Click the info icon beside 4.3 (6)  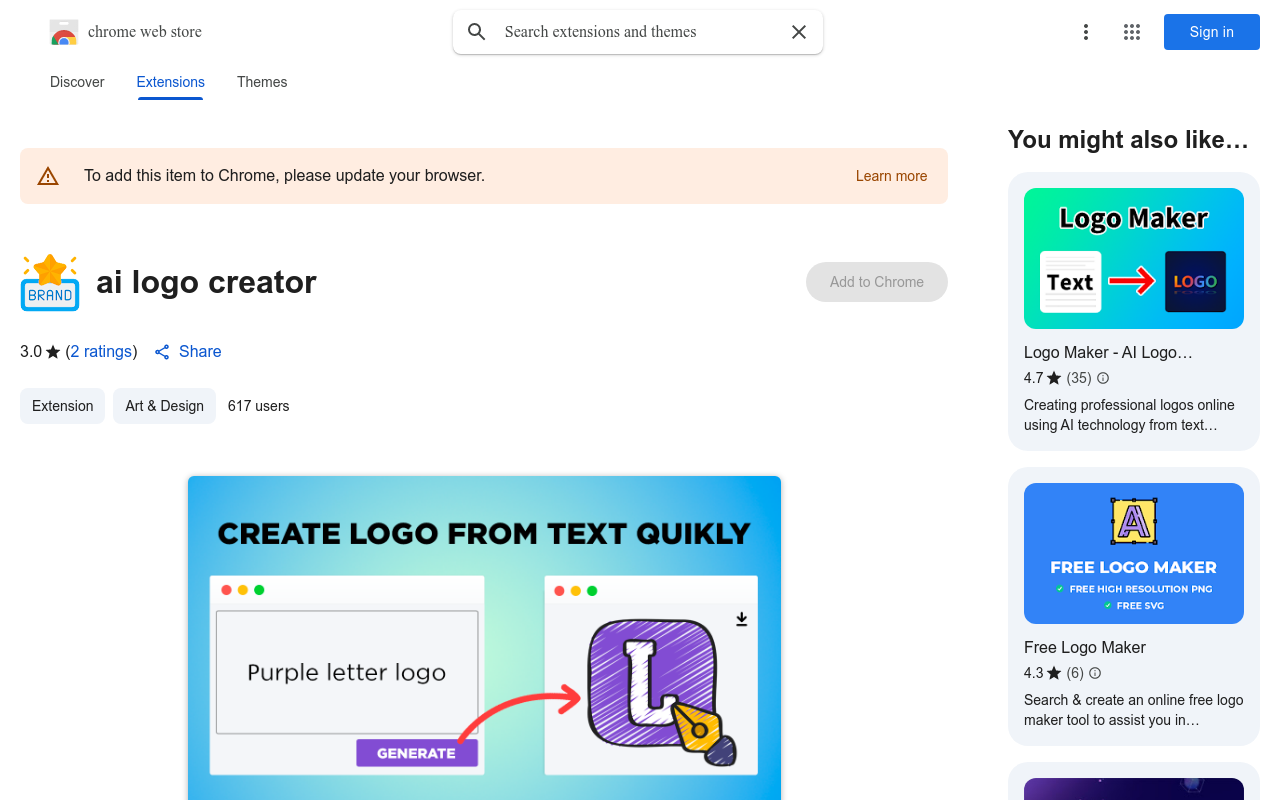1095,673
